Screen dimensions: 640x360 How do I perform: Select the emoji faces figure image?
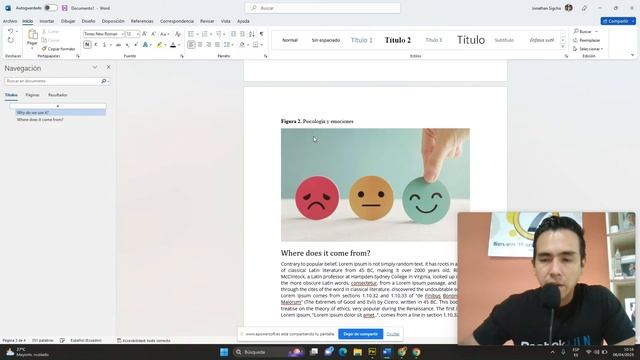click(375, 184)
